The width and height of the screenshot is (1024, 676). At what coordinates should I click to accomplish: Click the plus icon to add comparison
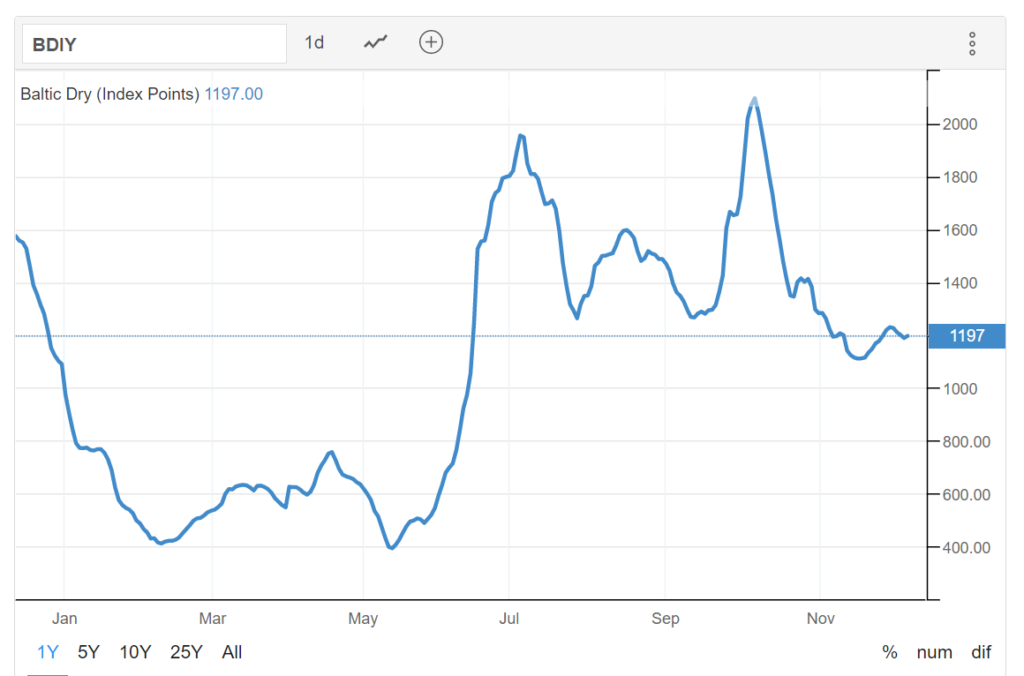click(431, 43)
